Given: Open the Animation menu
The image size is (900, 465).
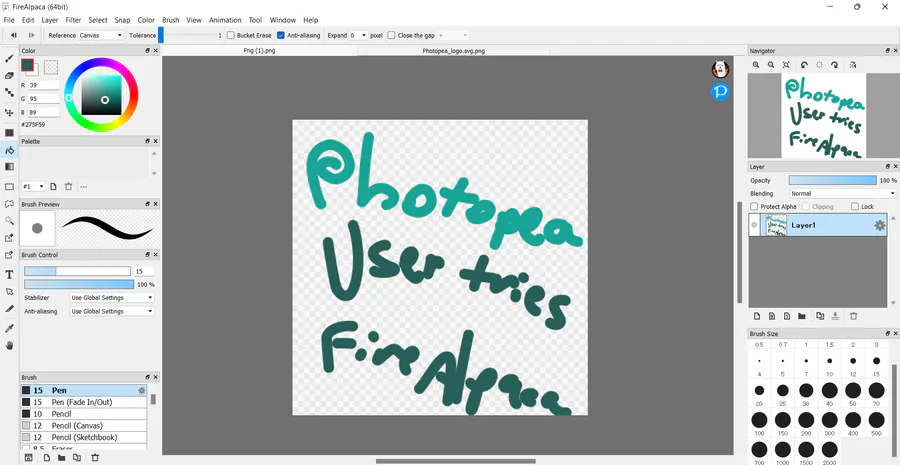Looking at the screenshot, I should pos(225,20).
